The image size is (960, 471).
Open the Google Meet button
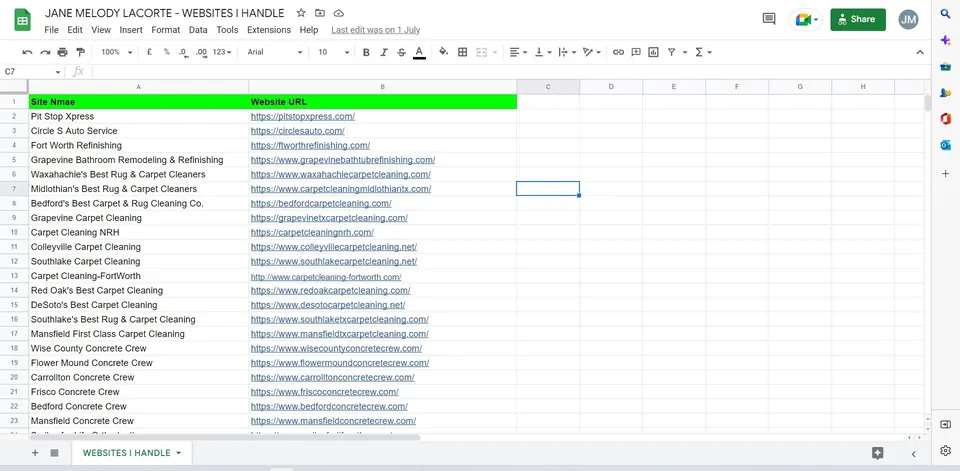806,20
